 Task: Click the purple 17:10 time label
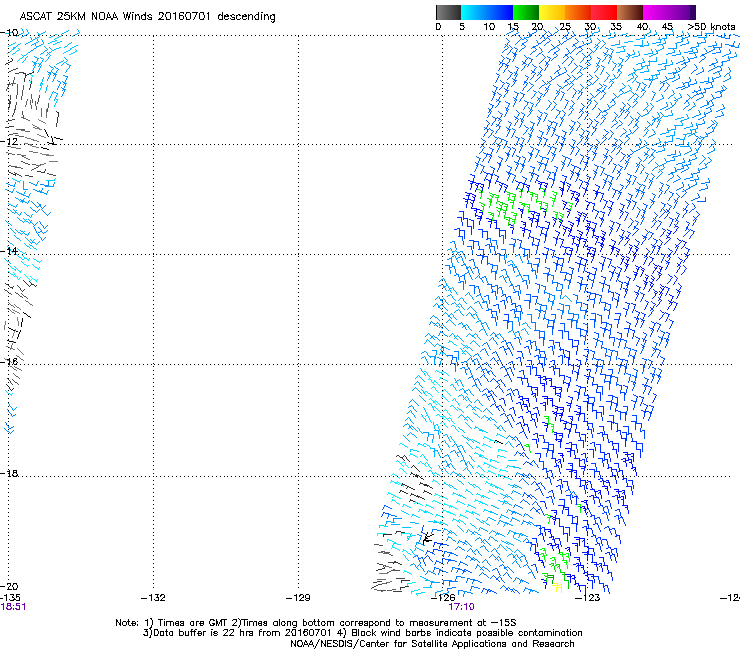461,607
